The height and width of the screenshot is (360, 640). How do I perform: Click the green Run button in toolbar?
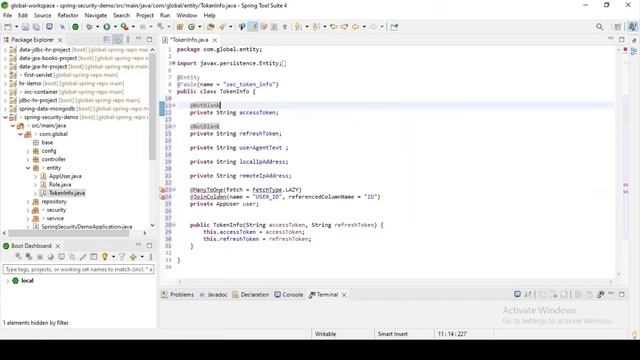(x=107, y=27)
